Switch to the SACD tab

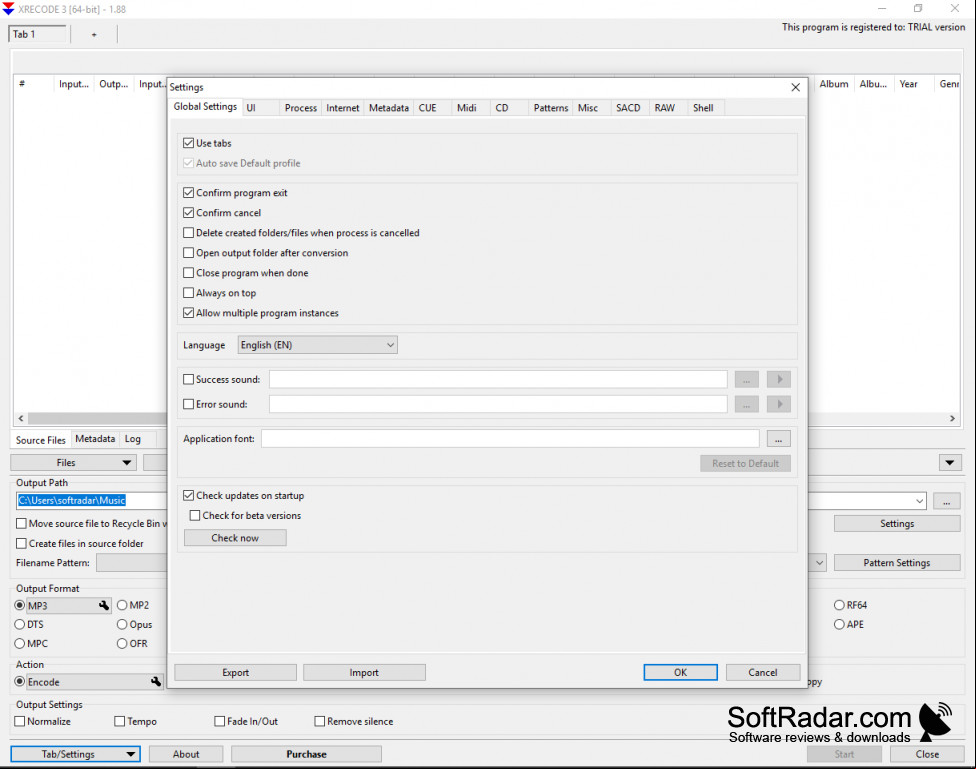click(628, 108)
